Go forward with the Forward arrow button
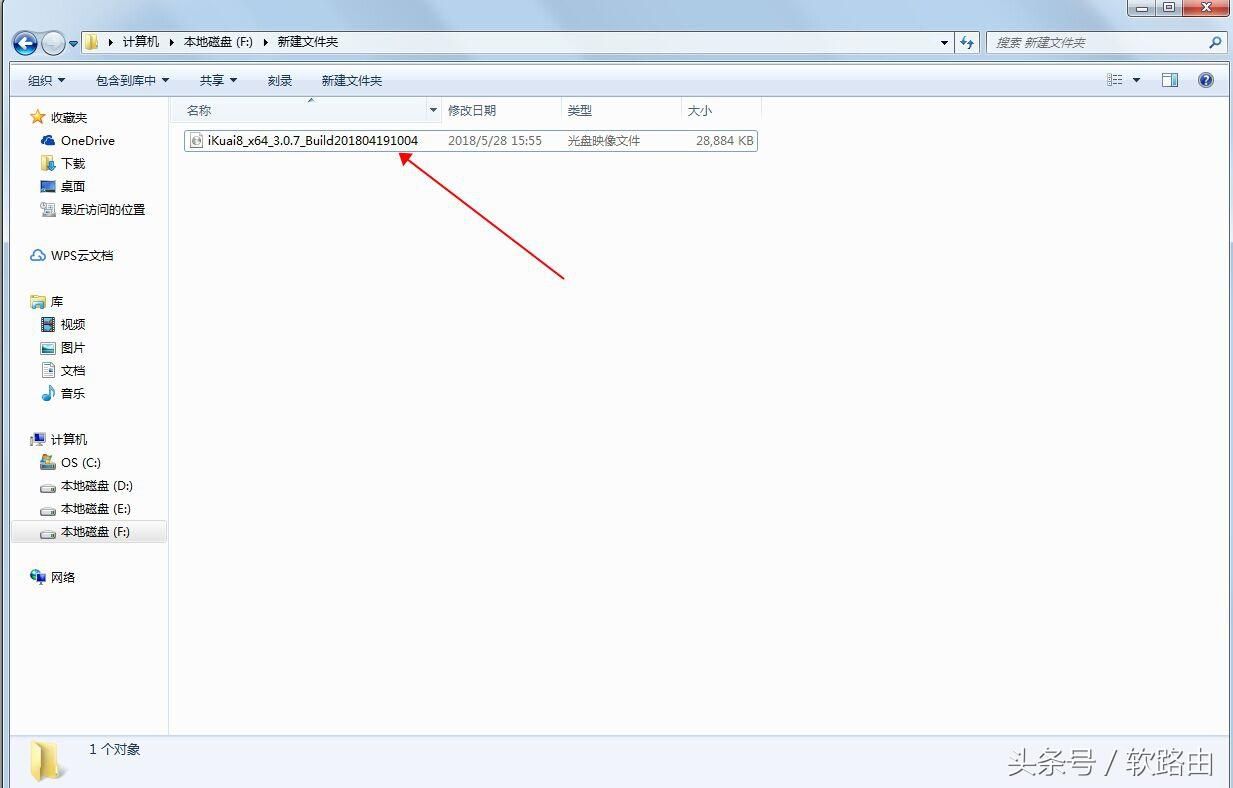This screenshot has height=788, width=1233. [x=53, y=43]
